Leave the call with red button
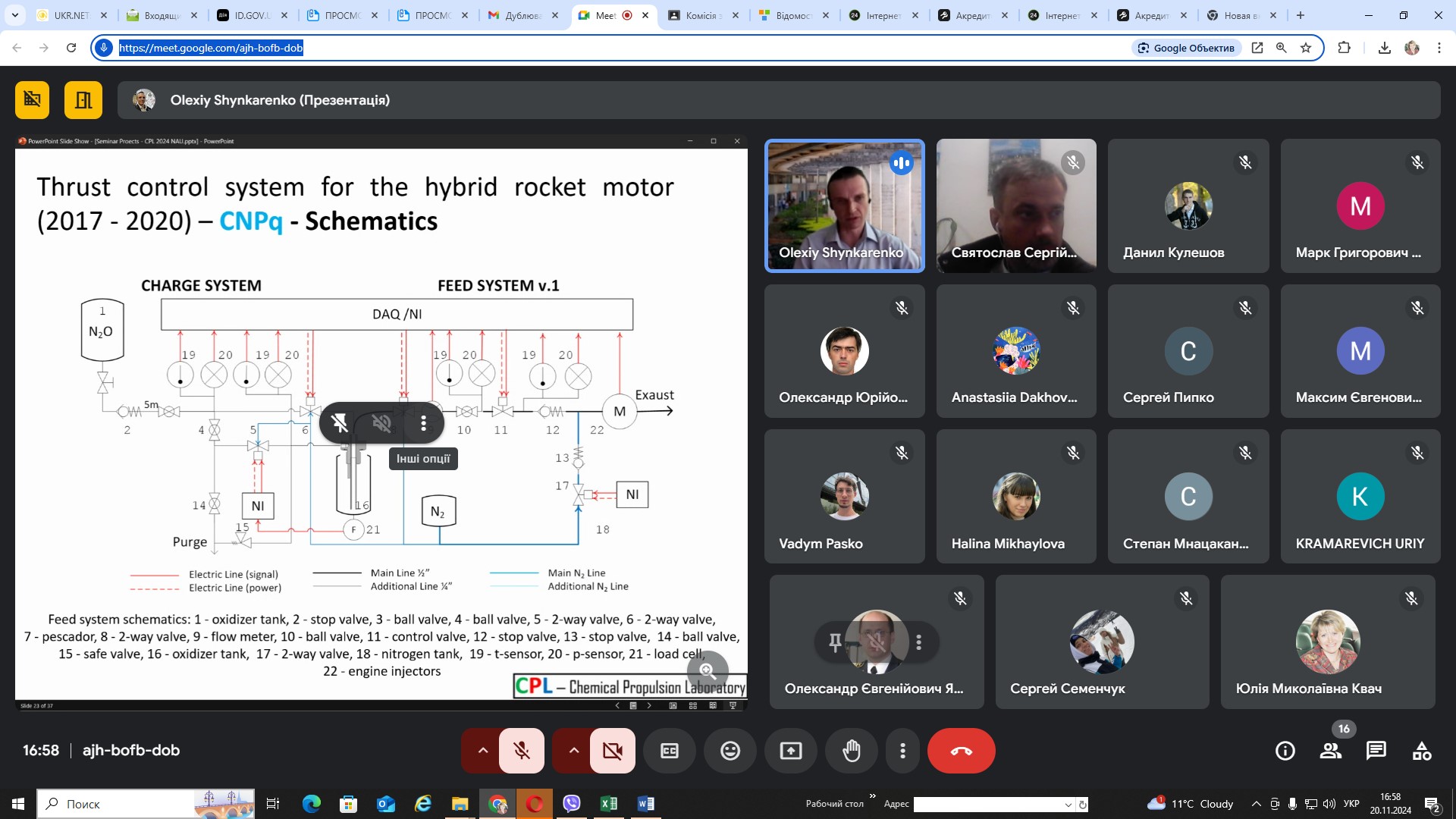Image resolution: width=1456 pixels, height=819 pixels. pyautogui.click(x=961, y=751)
